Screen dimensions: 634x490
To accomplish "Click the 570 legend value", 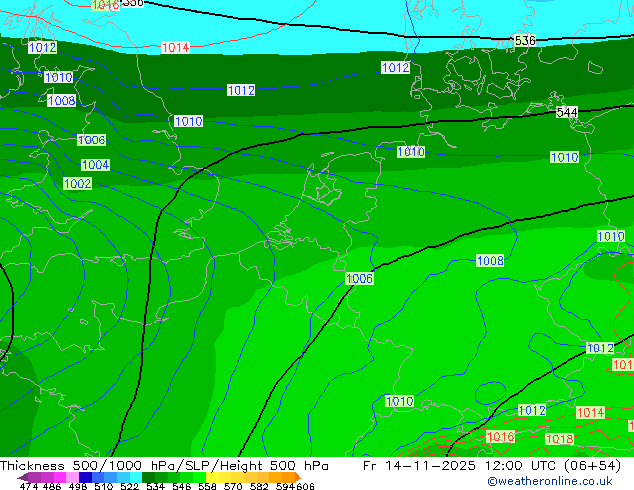I will pyautogui.click(x=233, y=486).
